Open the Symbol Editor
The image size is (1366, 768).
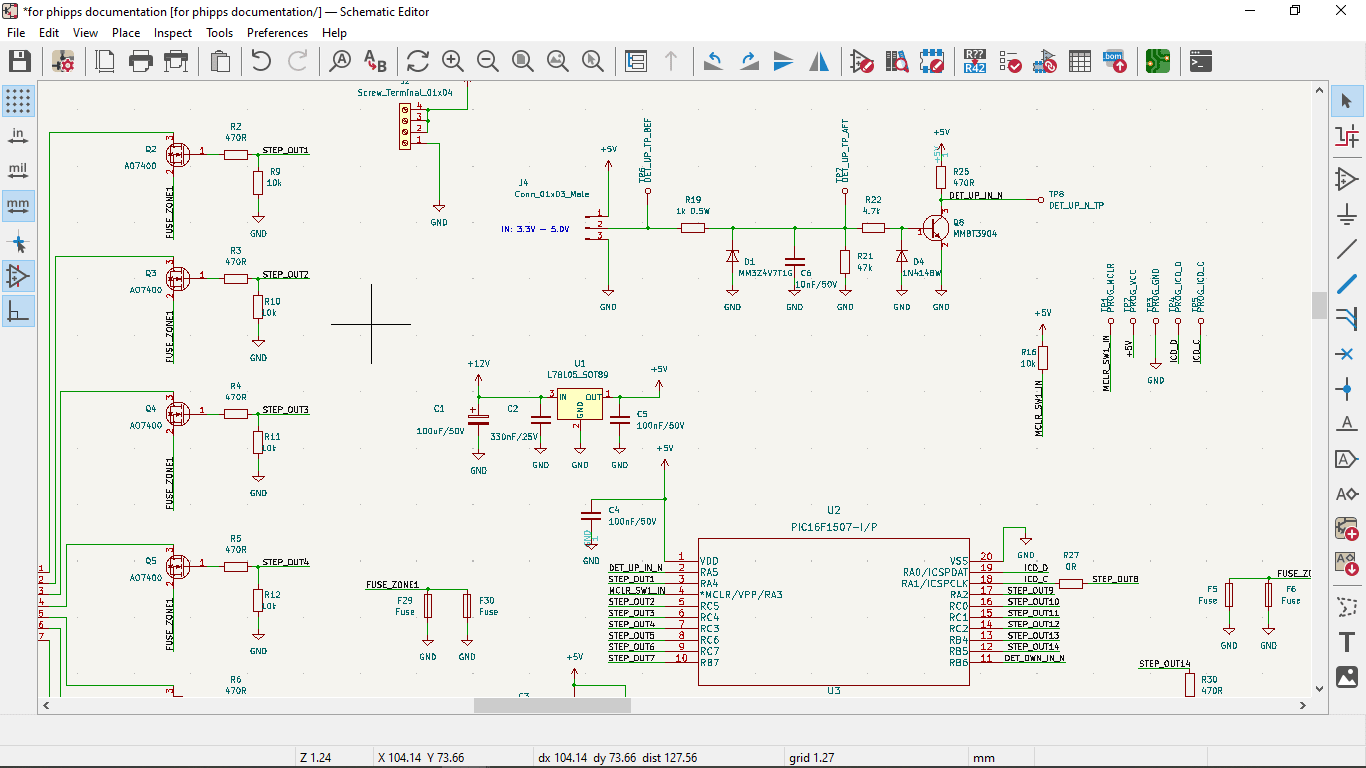click(861, 61)
